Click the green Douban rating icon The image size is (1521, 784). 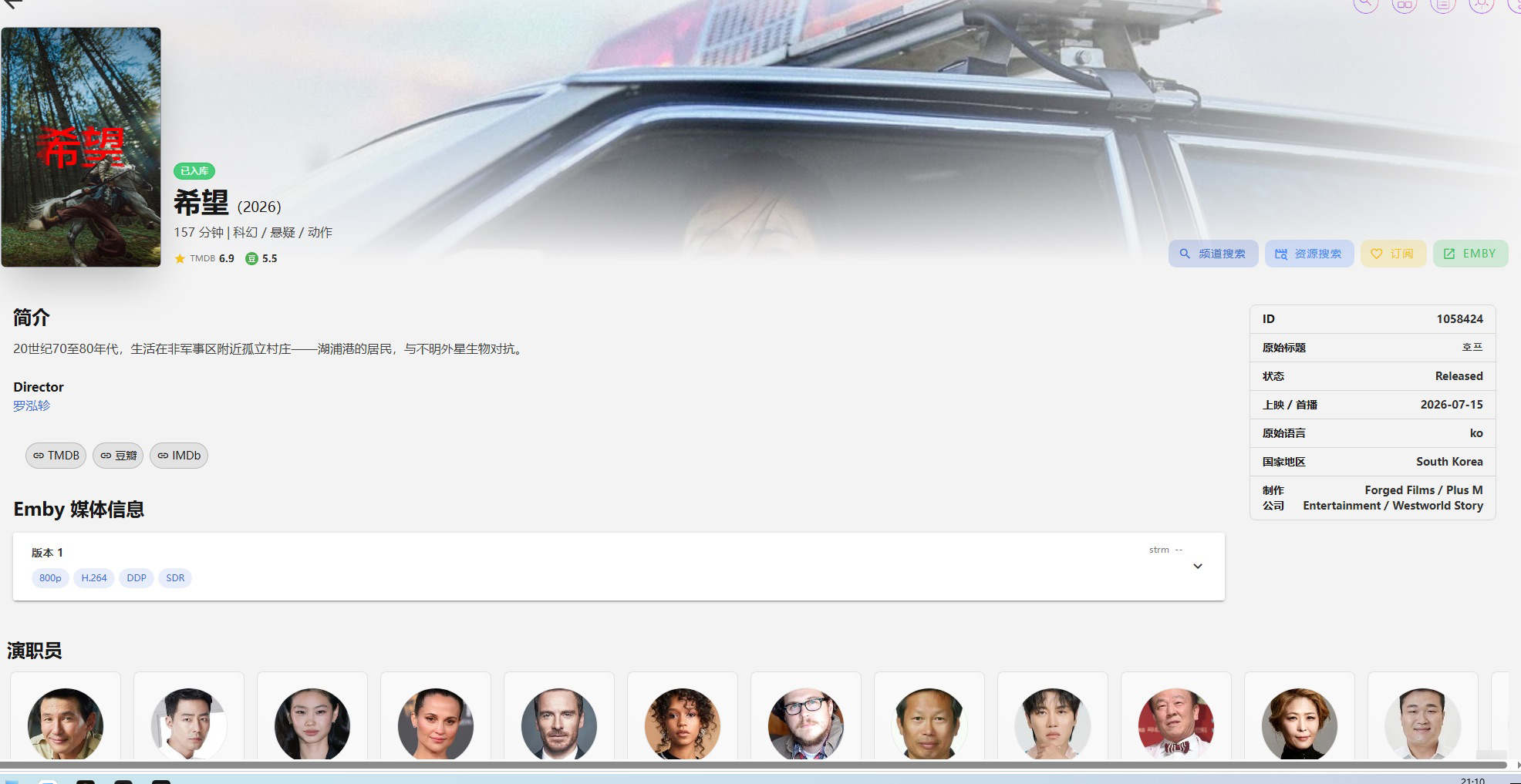tap(251, 259)
